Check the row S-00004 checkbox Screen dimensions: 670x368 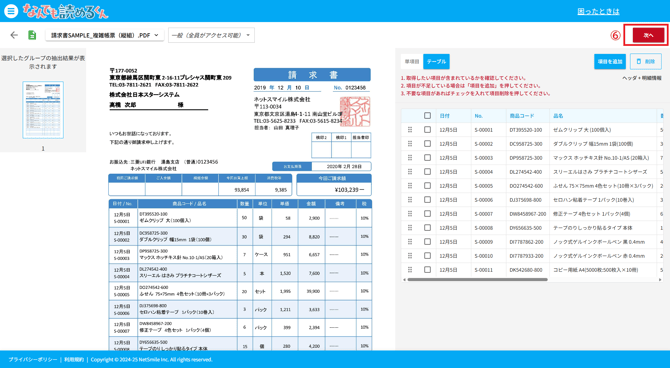tap(427, 171)
